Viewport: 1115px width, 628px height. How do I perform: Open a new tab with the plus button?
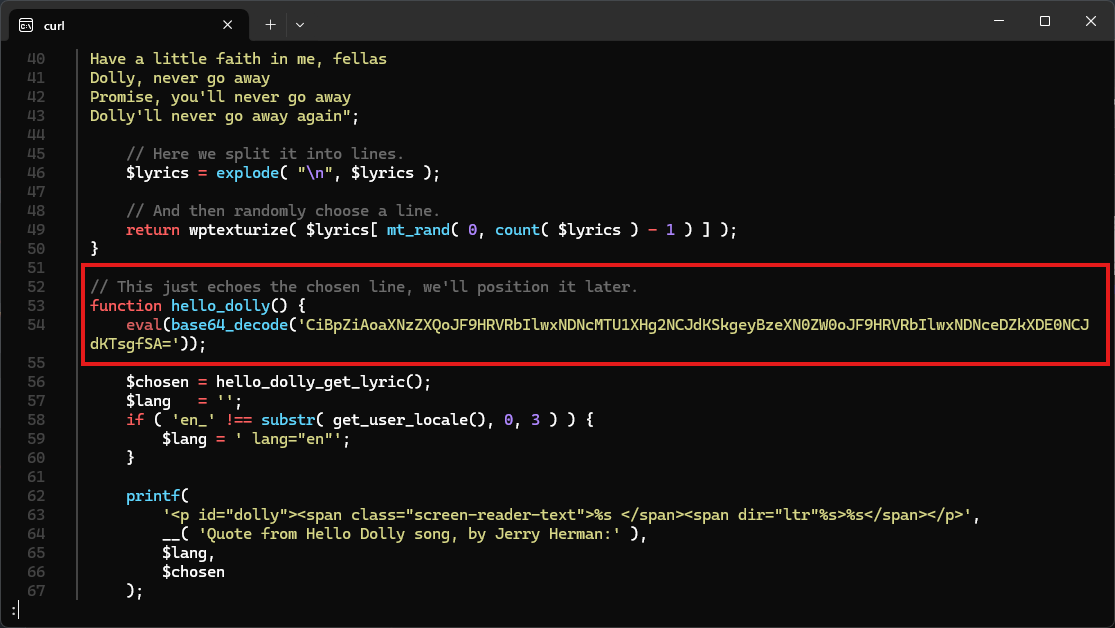[x=270, y=25]
